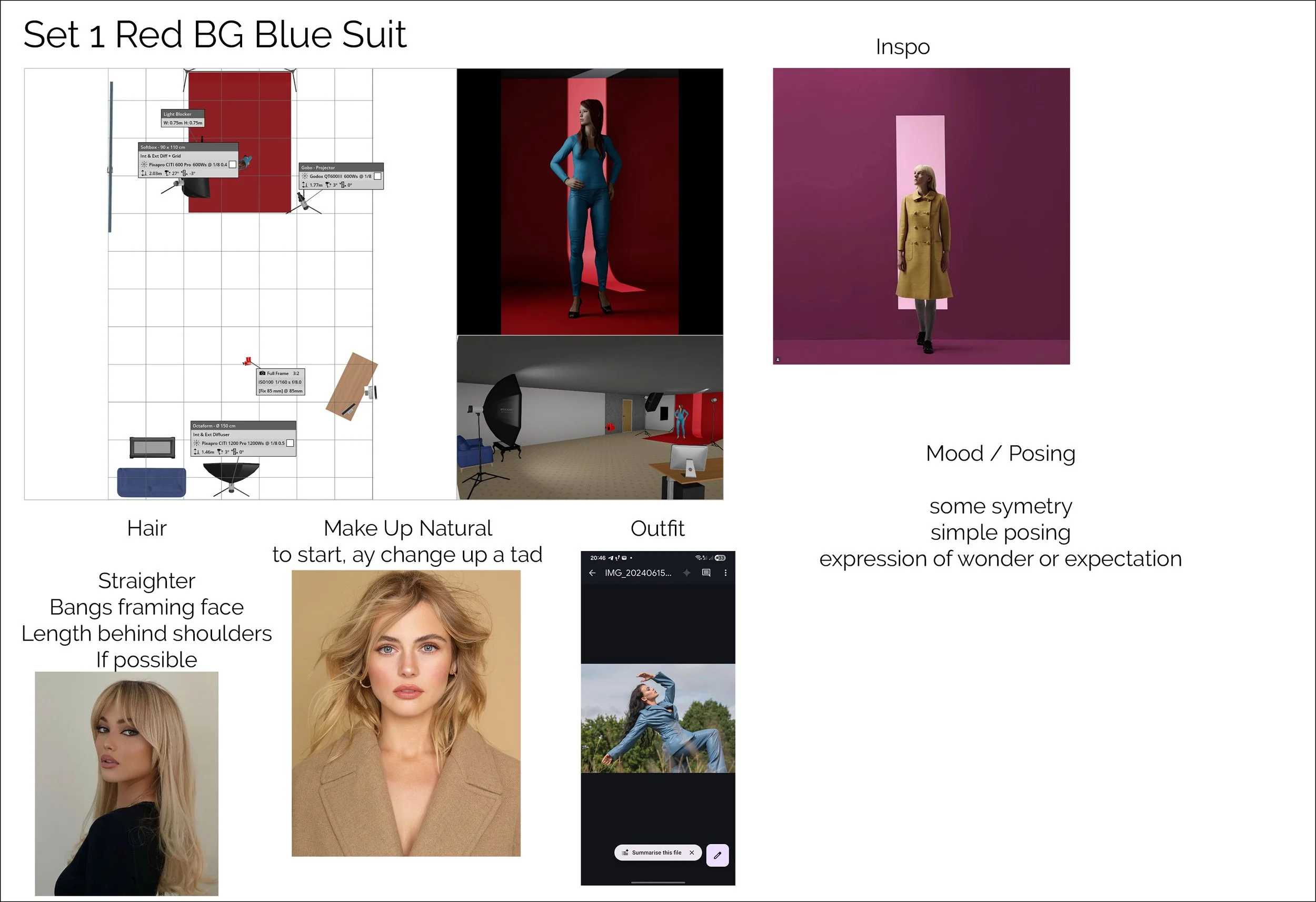The image size is (1316, 902).
Task: Click the height icon next to 2.03m
Action: pyautogui.click(x=144, y=174)
